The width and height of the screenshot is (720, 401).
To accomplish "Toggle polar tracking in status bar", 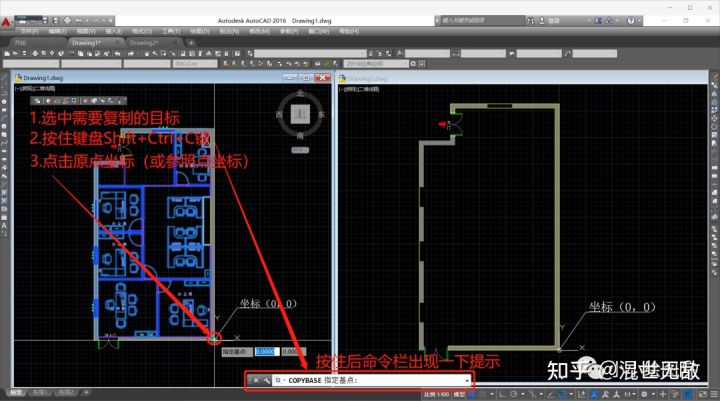I will pos(514,394).
